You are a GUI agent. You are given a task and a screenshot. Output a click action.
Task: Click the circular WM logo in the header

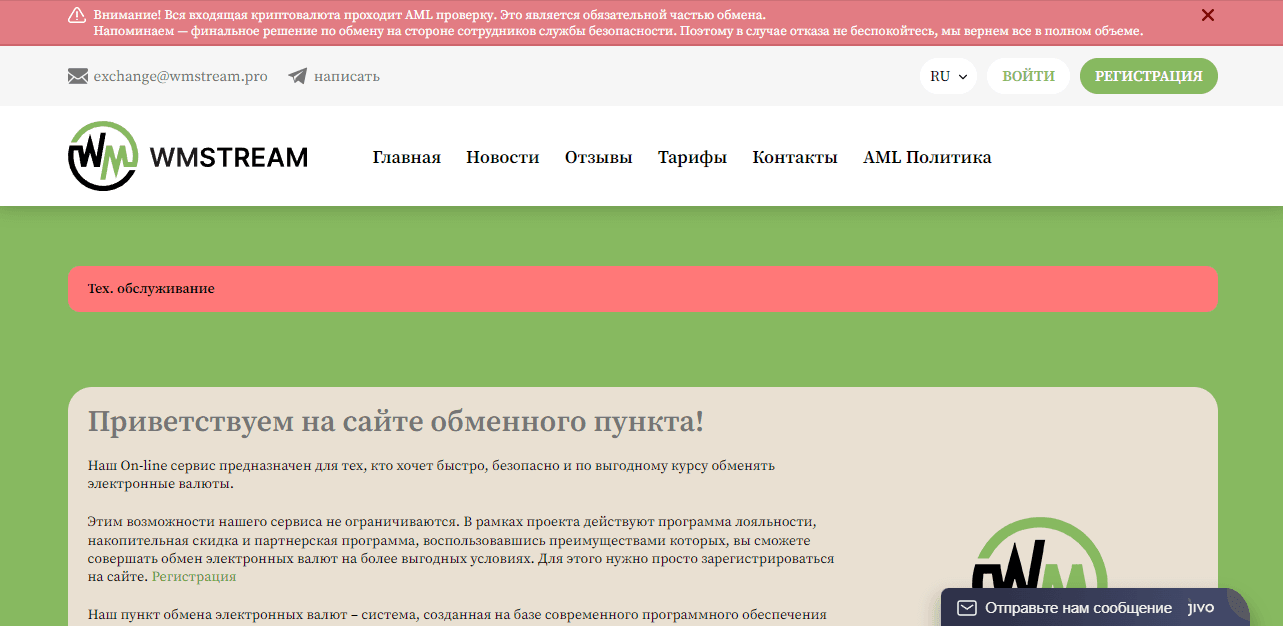pos(101,156)
